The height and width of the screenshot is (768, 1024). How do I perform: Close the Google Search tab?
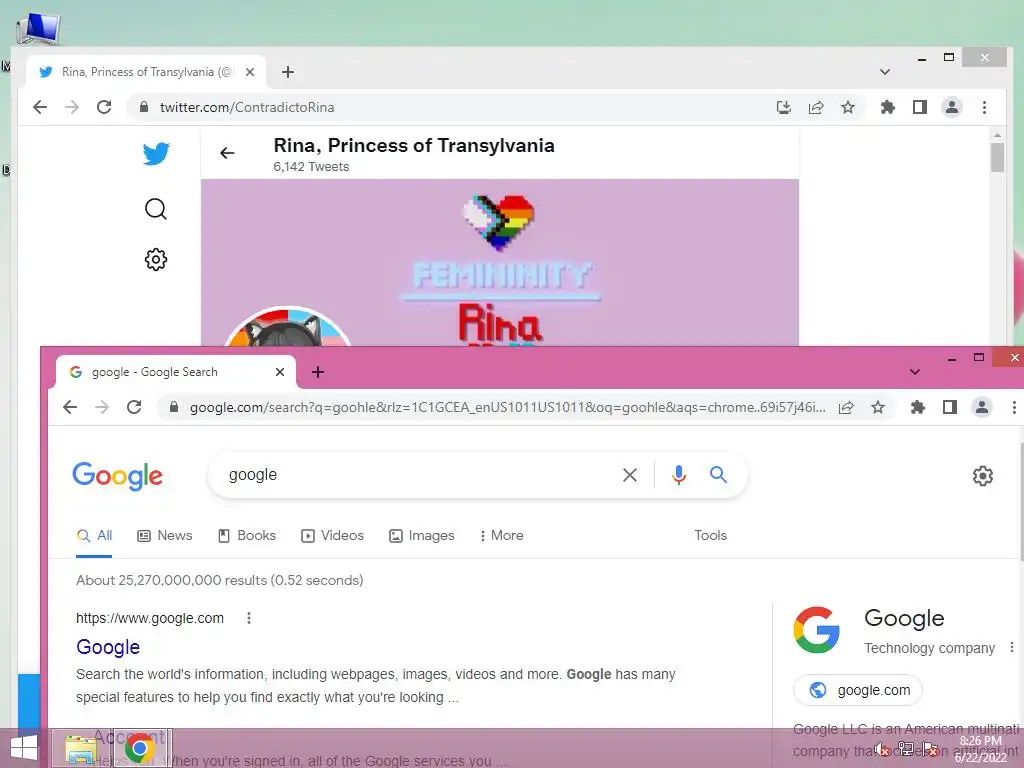[280, 372]
